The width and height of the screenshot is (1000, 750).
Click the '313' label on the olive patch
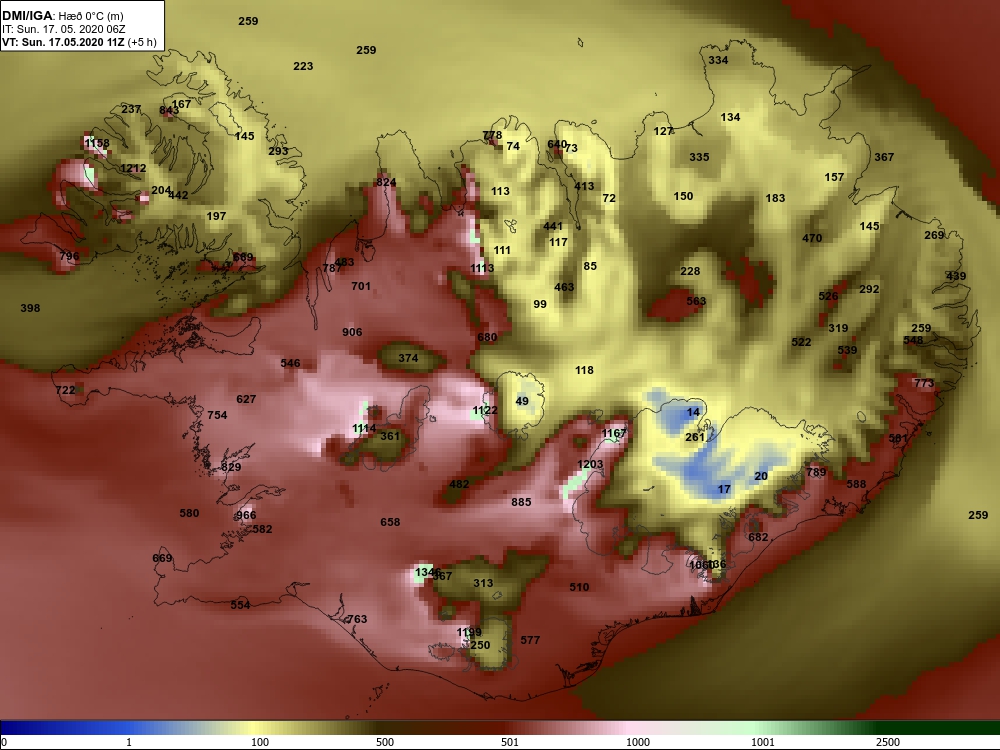(x=483, y=583)
